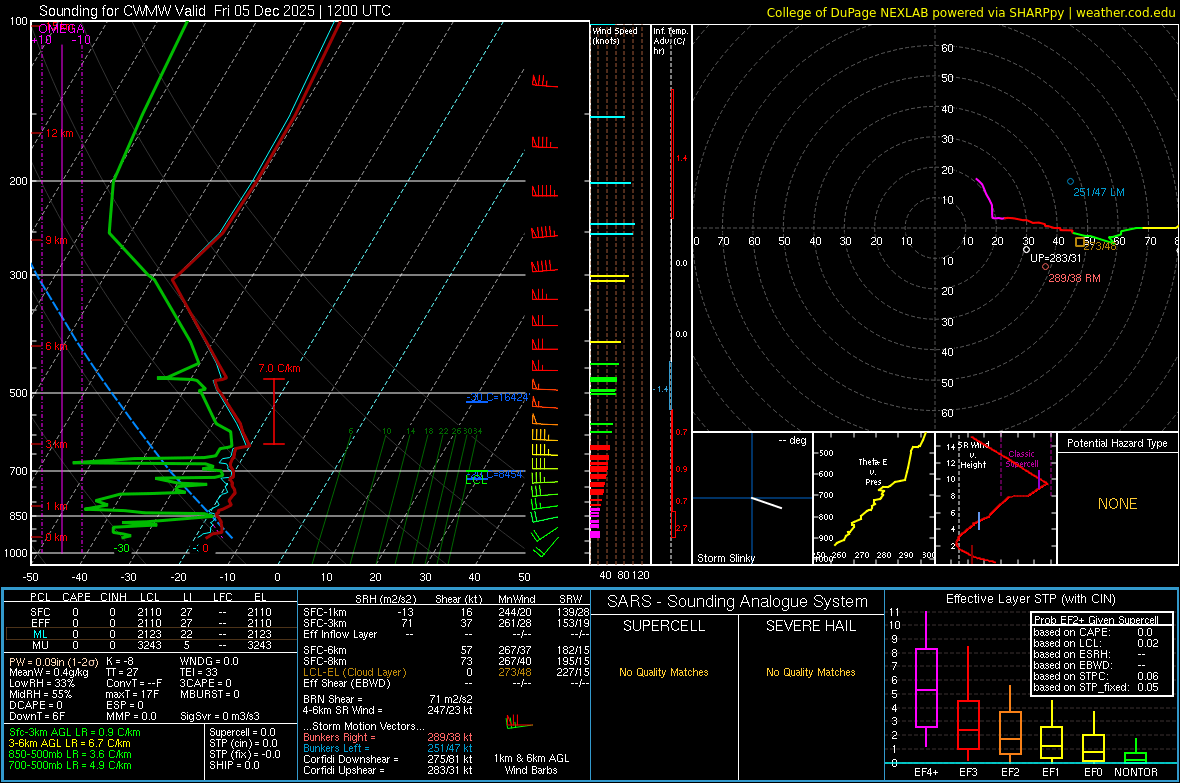The width and height of the screenshot is (1180, 783).
Task: Click the DownT = 6F value
Action: tap(38, 716)
